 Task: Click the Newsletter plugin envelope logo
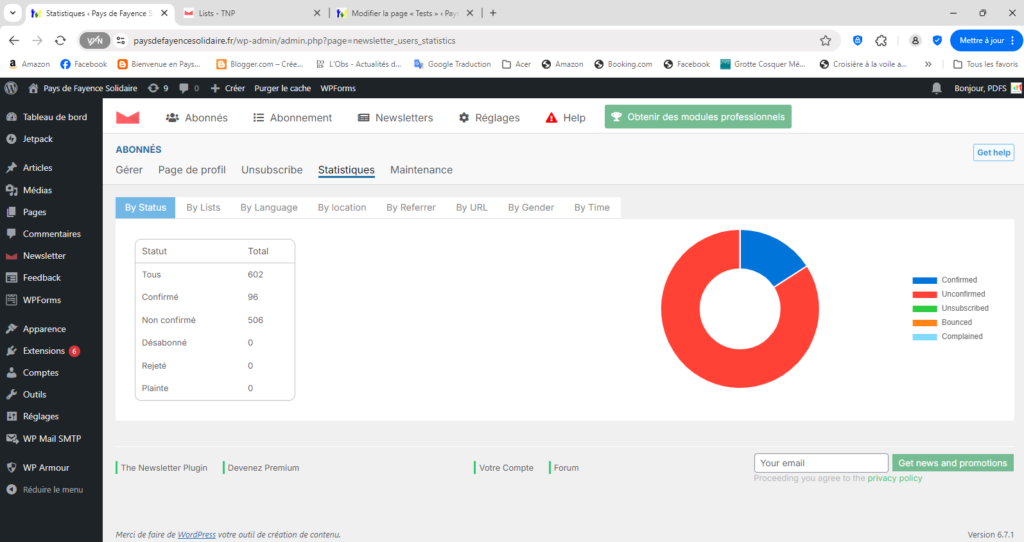point(127,117)
